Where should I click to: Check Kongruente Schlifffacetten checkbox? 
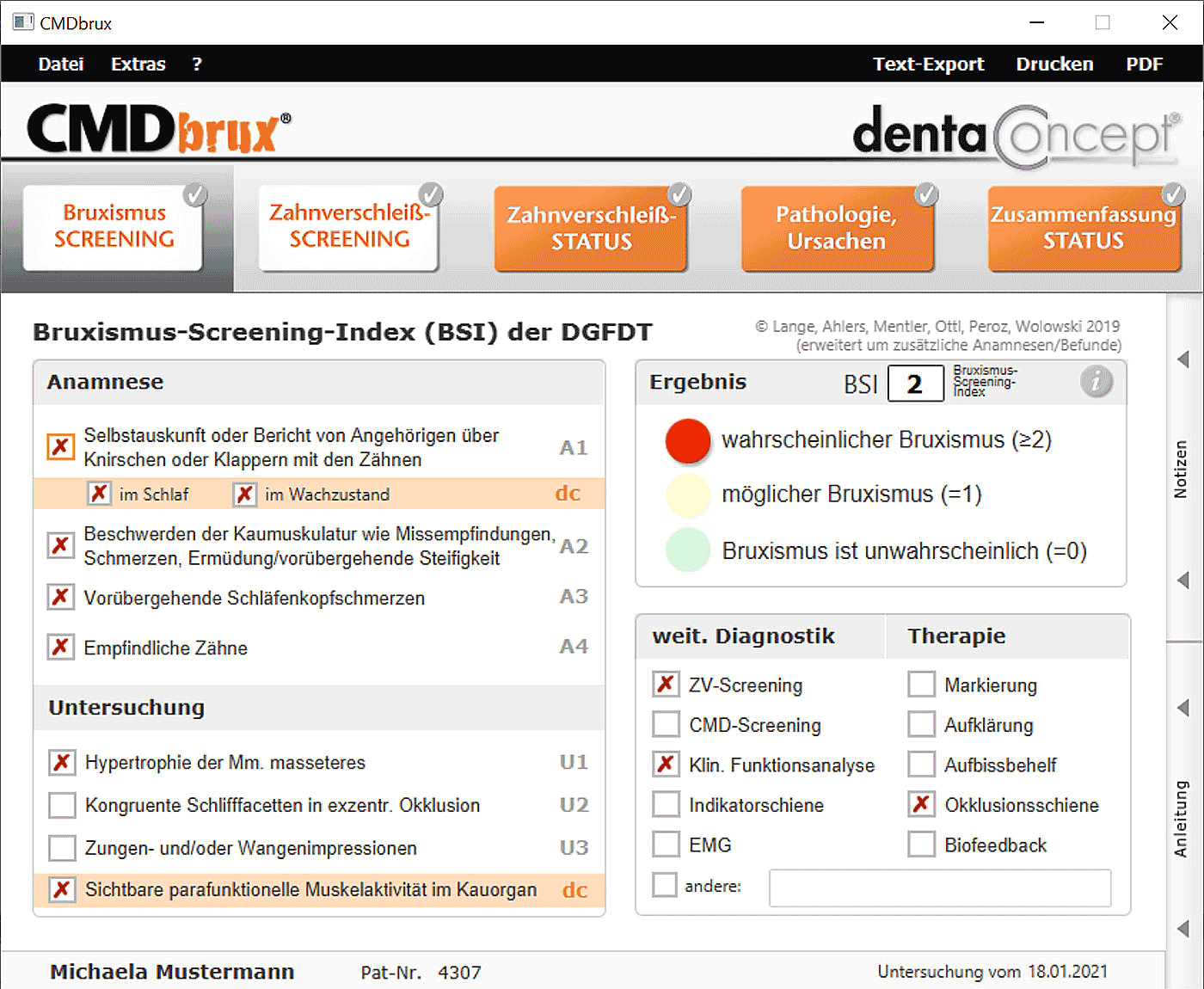click(62, 805)
